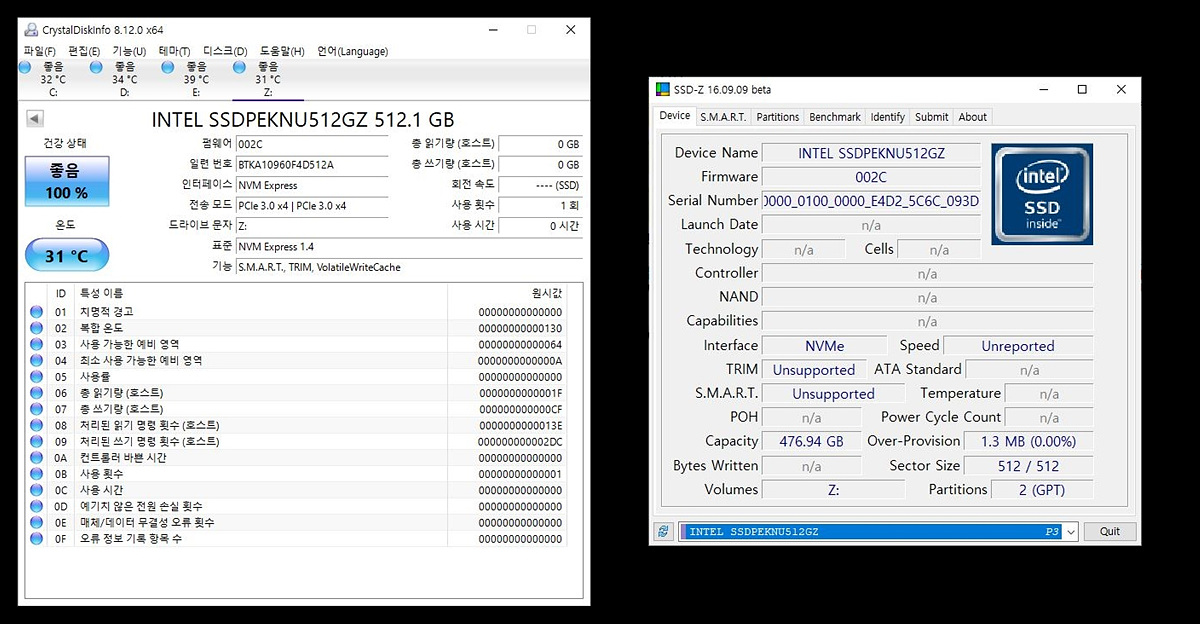The width and height of the screenshot is (1200, 624).
Task: Click the Intel SSD inside logo
Action: point(1042,194)
